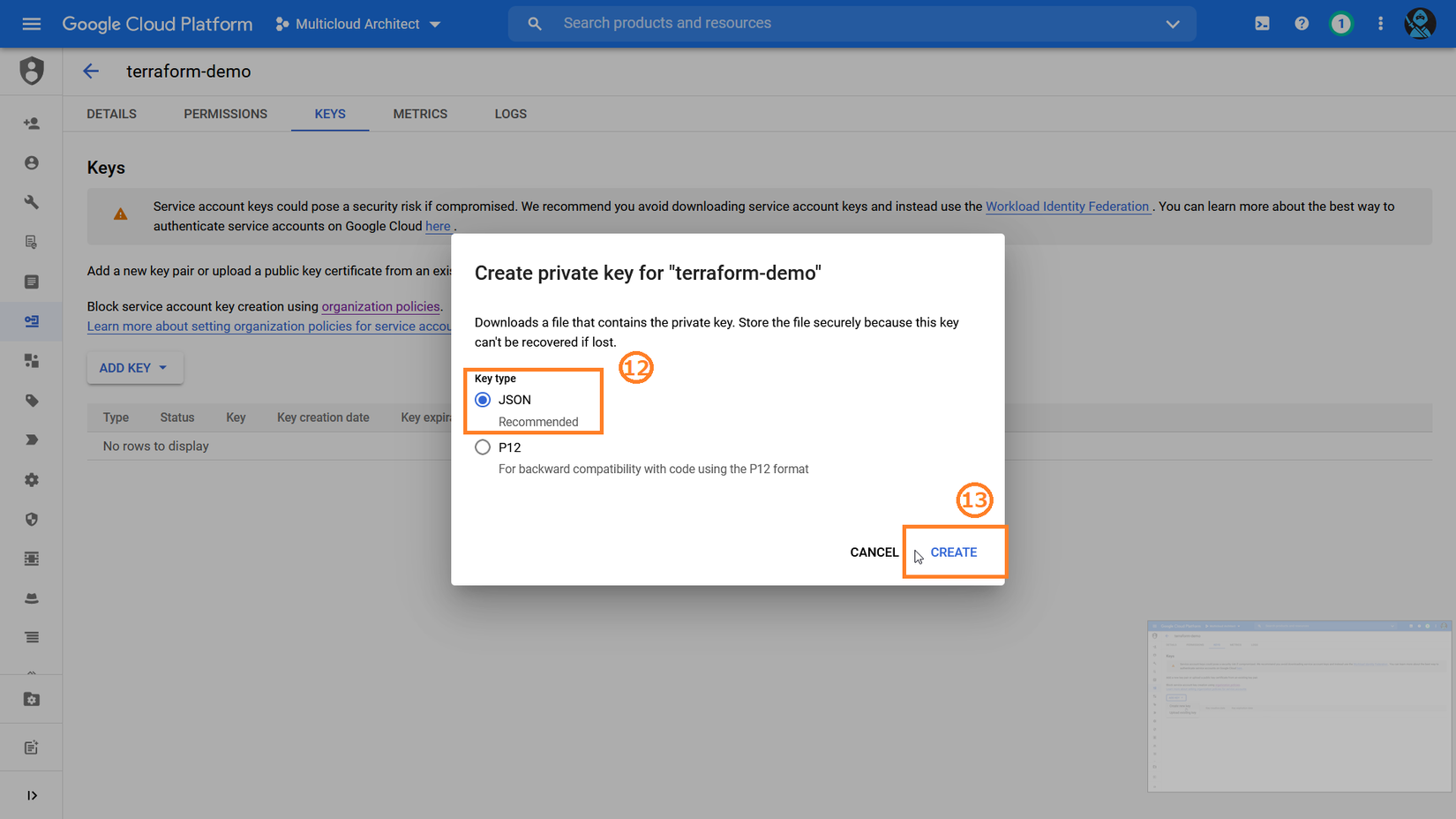
Task: Open the three-dot more options menu
Action: tap(1381, 24)
